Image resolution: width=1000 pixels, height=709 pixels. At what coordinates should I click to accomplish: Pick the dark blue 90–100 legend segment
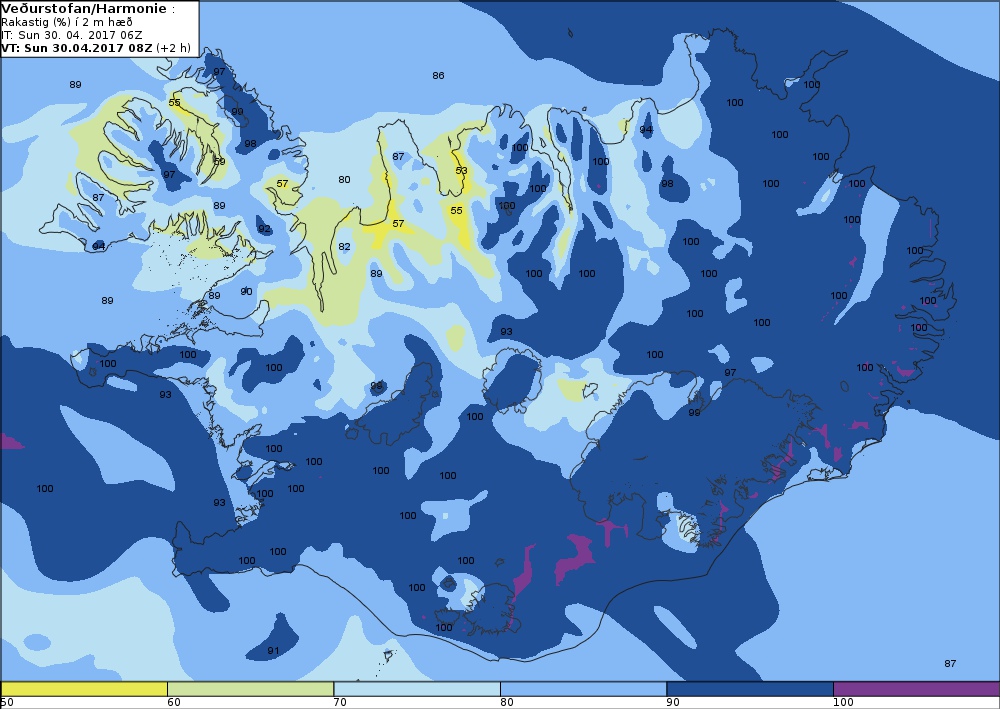click(x=750, y=689)
